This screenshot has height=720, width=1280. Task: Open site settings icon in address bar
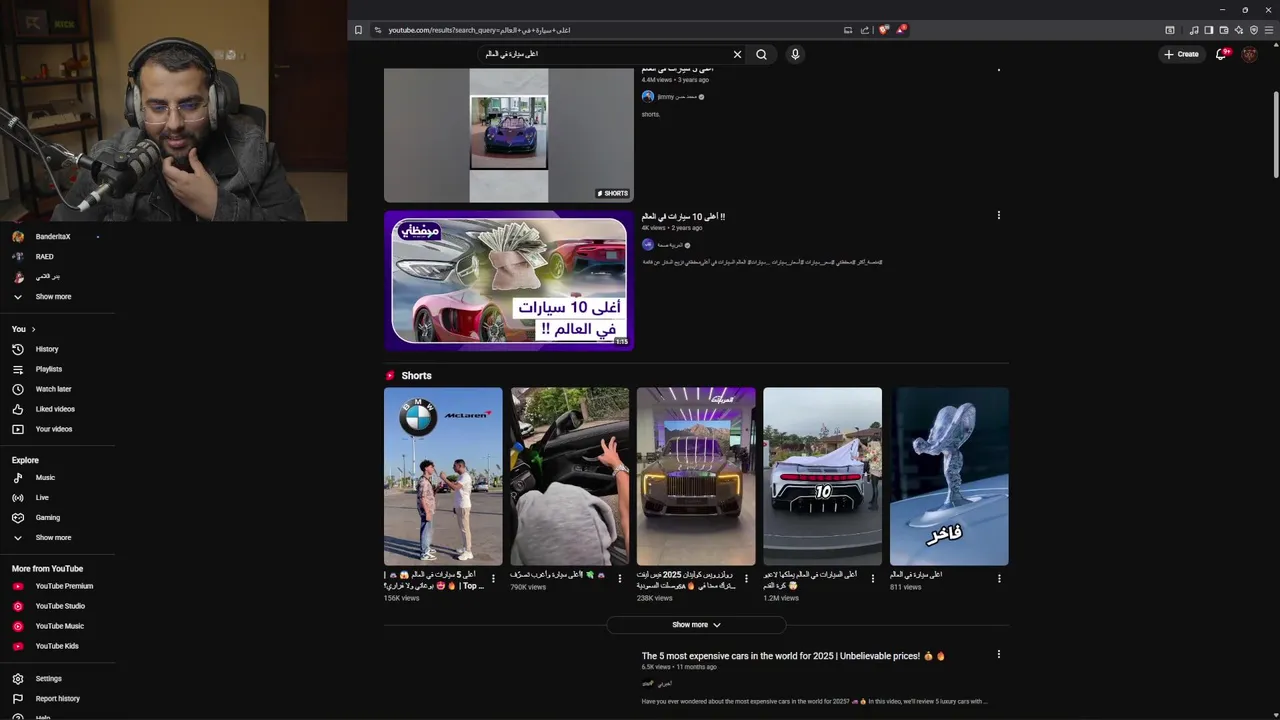click(378, 30)
